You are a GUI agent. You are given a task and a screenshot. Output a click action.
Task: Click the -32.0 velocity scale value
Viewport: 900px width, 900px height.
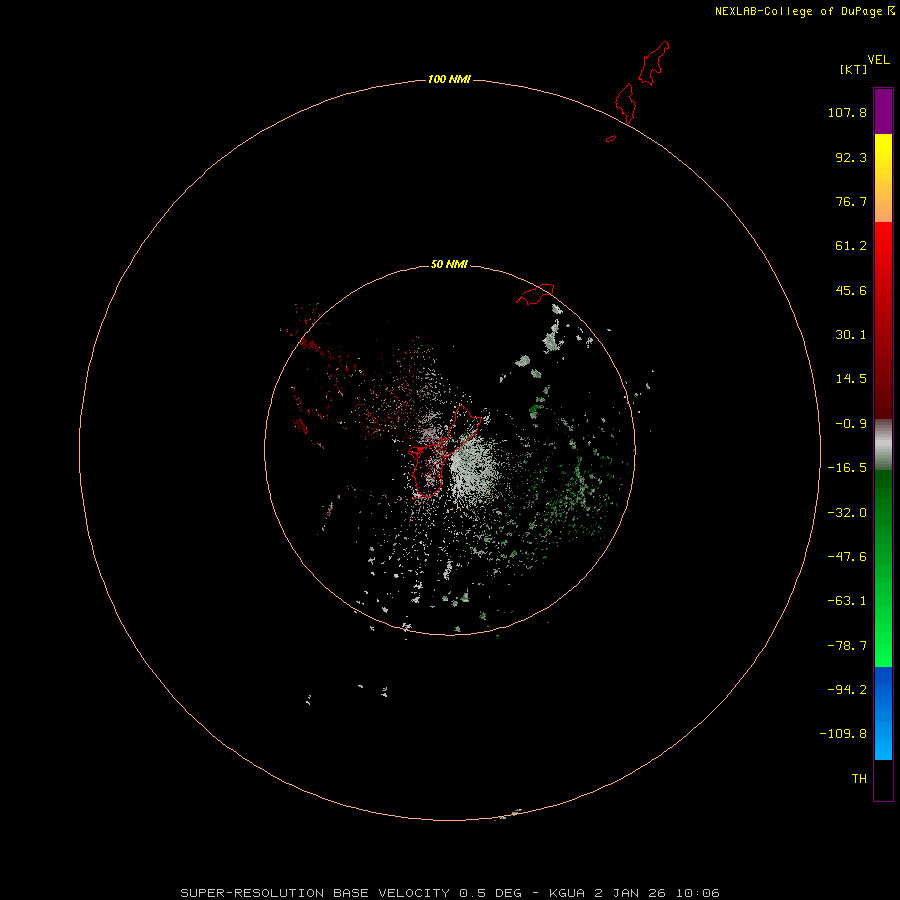click(847, 513)
